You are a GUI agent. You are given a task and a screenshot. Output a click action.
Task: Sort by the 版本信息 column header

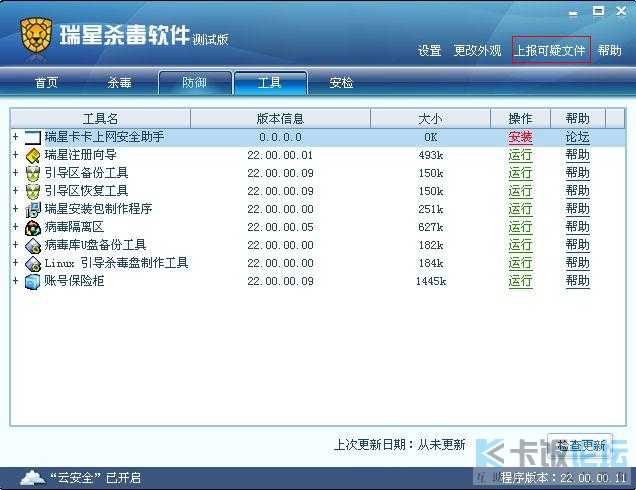(280, 119)
